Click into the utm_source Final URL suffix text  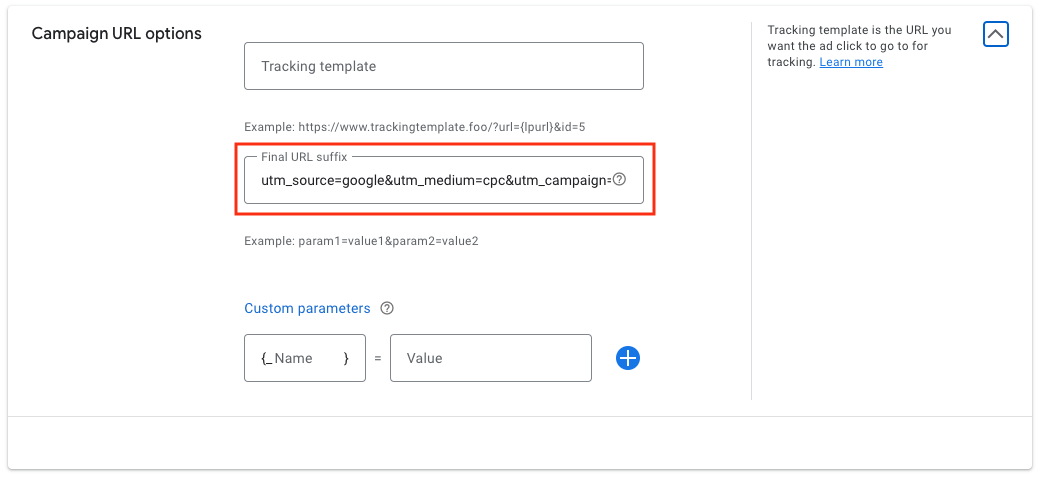click(x=435, y=180)
